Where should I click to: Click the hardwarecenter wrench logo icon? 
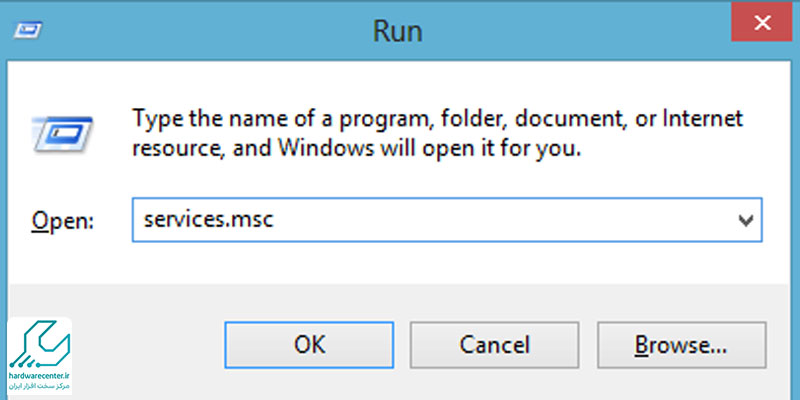[x=40, y=345]
